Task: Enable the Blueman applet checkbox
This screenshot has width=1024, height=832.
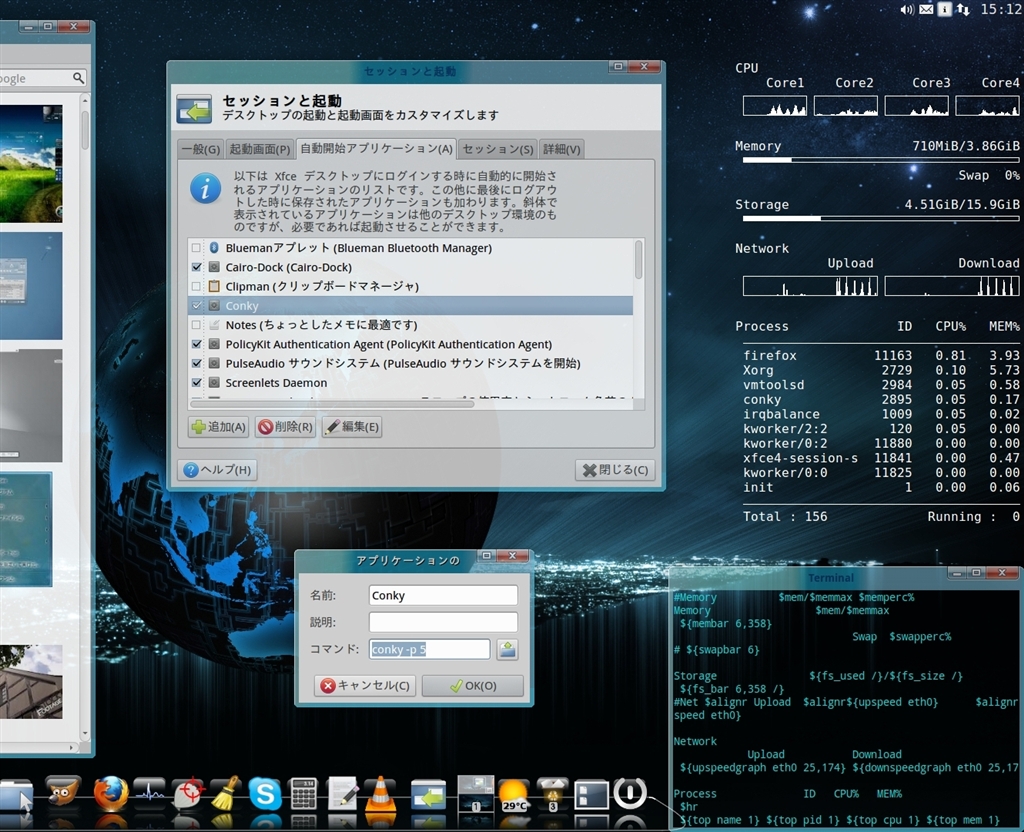Action: [196, 248]
